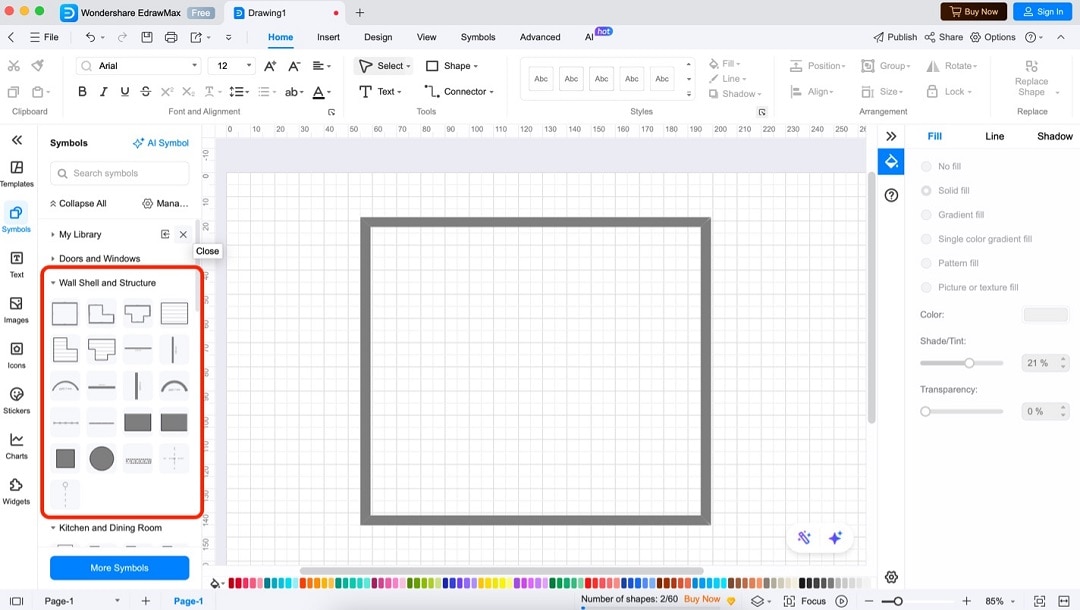The height and width of the screenshot is (610, 1080).
Task: Open the Stickers sidebar panel
Action: [x=17, y=401]
